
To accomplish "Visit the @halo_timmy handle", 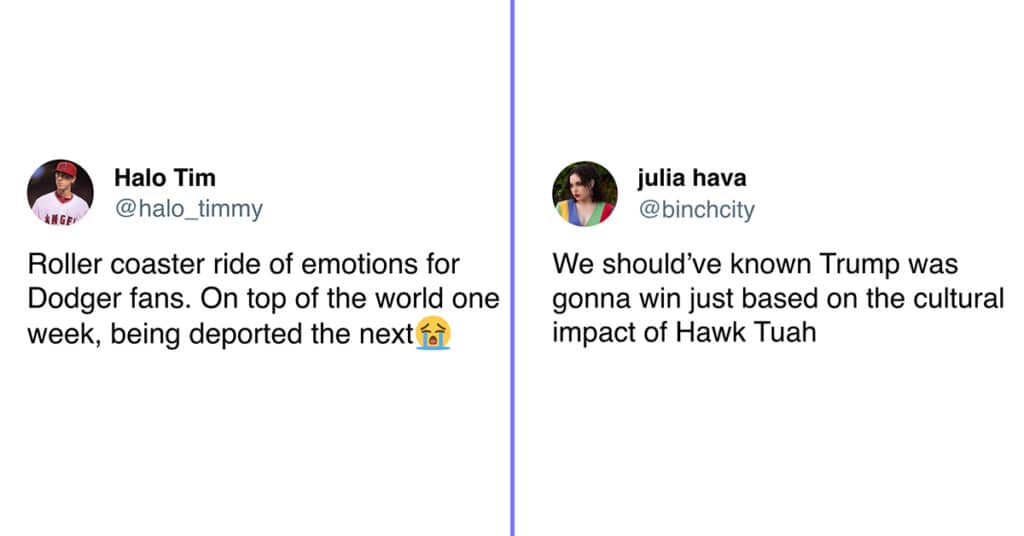I will point(189,209).
